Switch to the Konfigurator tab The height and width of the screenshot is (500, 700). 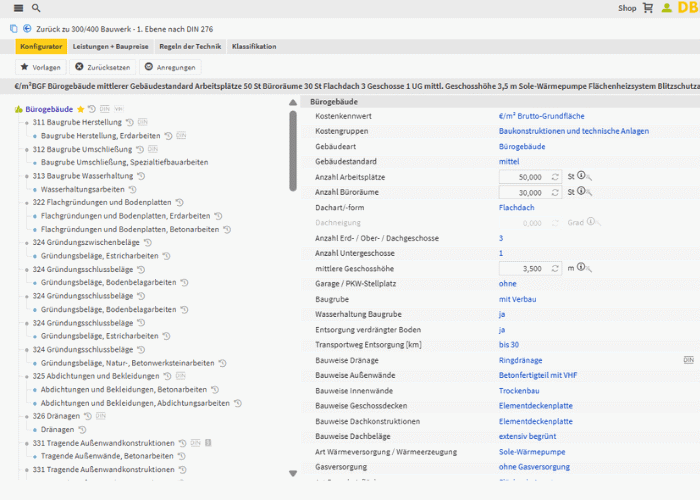tap(41, 46)
